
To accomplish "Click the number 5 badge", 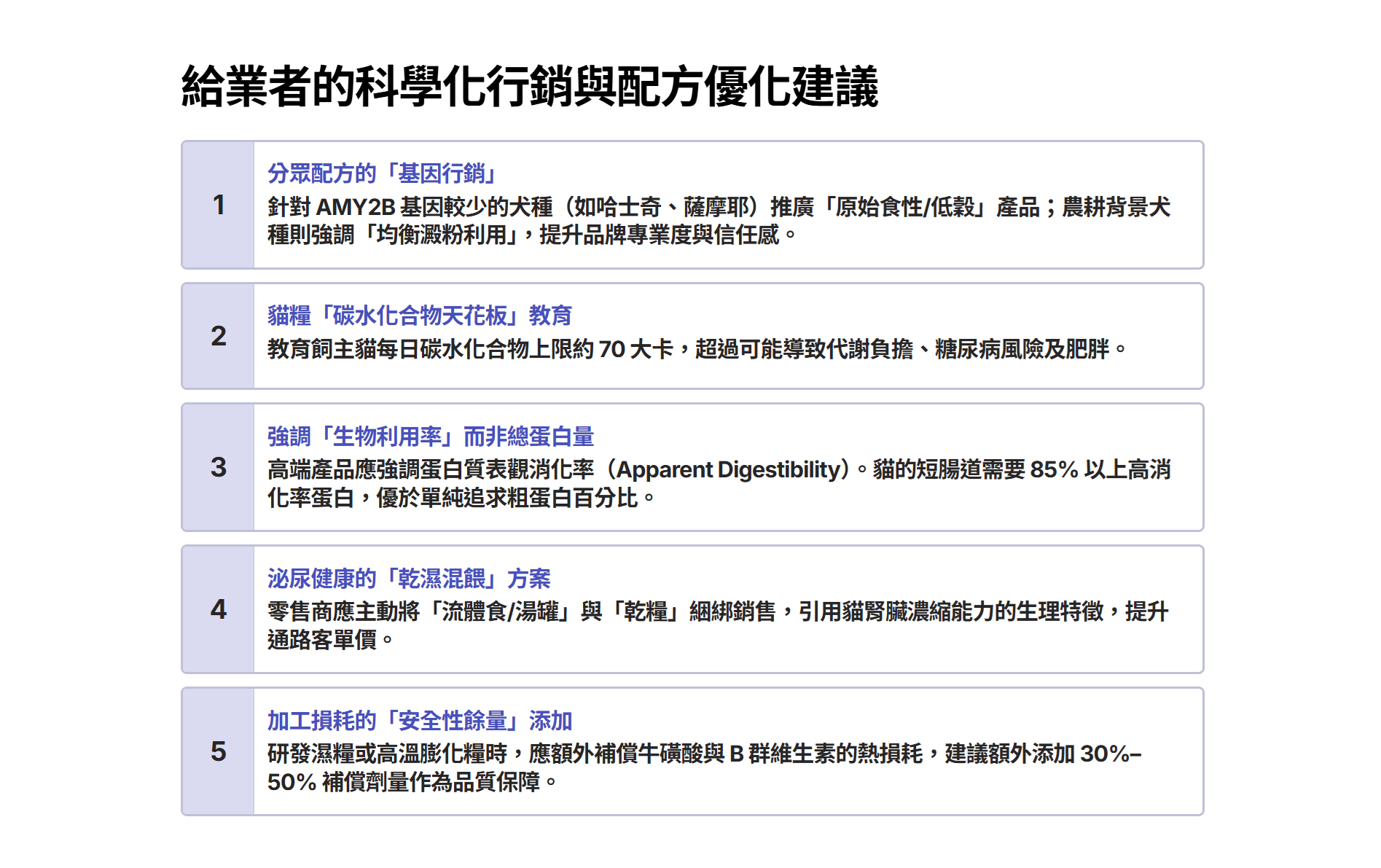I will [218, 751].
